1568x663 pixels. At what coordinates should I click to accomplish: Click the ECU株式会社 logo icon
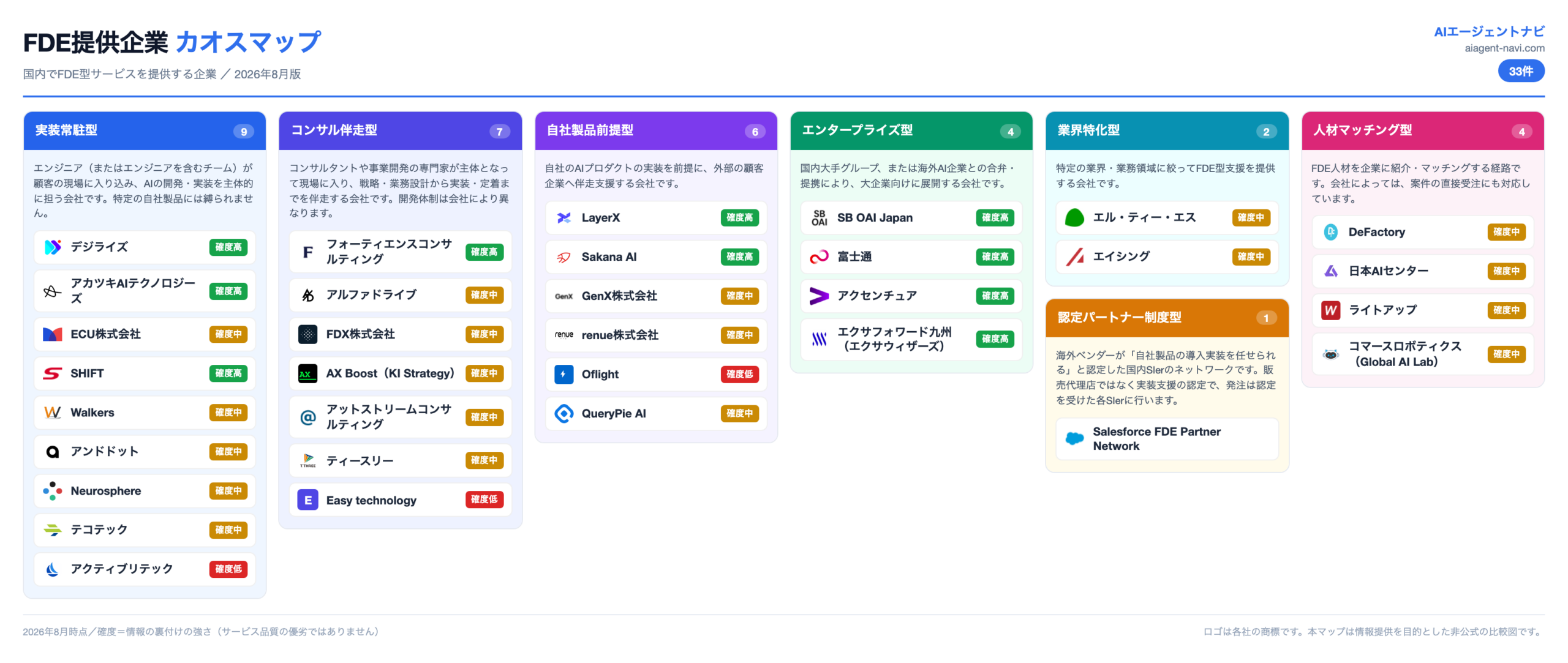53,334
